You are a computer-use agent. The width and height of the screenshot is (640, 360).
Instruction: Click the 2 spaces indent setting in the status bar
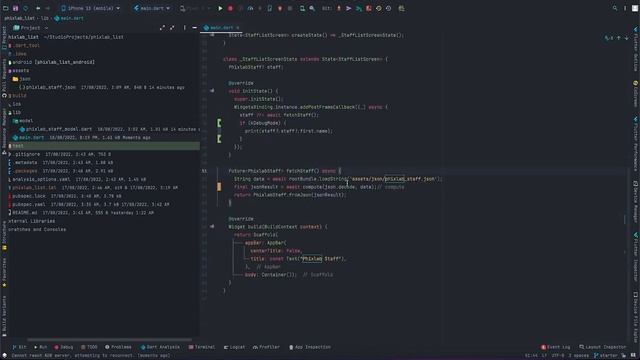[x=579, y=356]
